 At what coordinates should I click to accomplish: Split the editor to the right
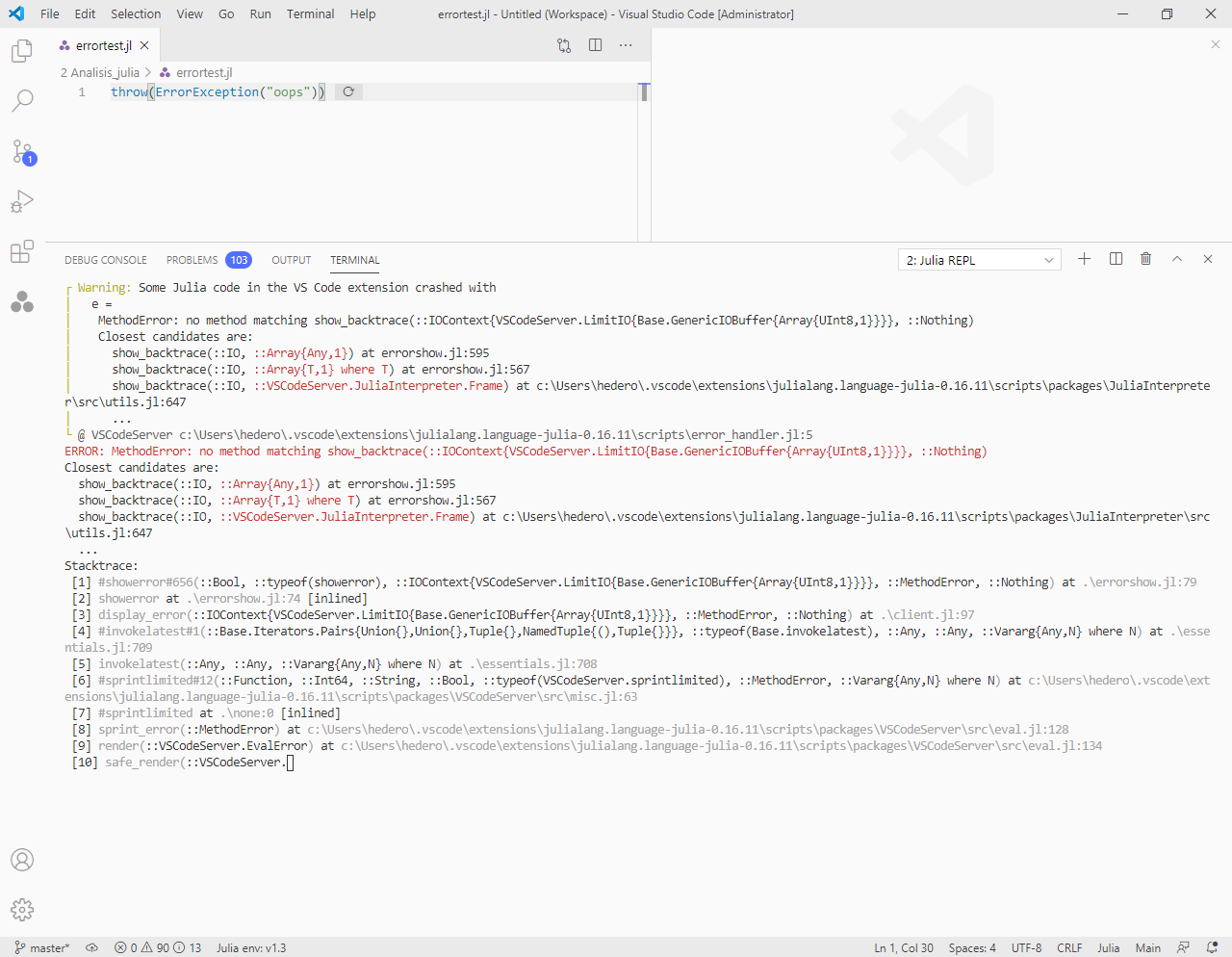pyautogui.click(x=596, y=45)
